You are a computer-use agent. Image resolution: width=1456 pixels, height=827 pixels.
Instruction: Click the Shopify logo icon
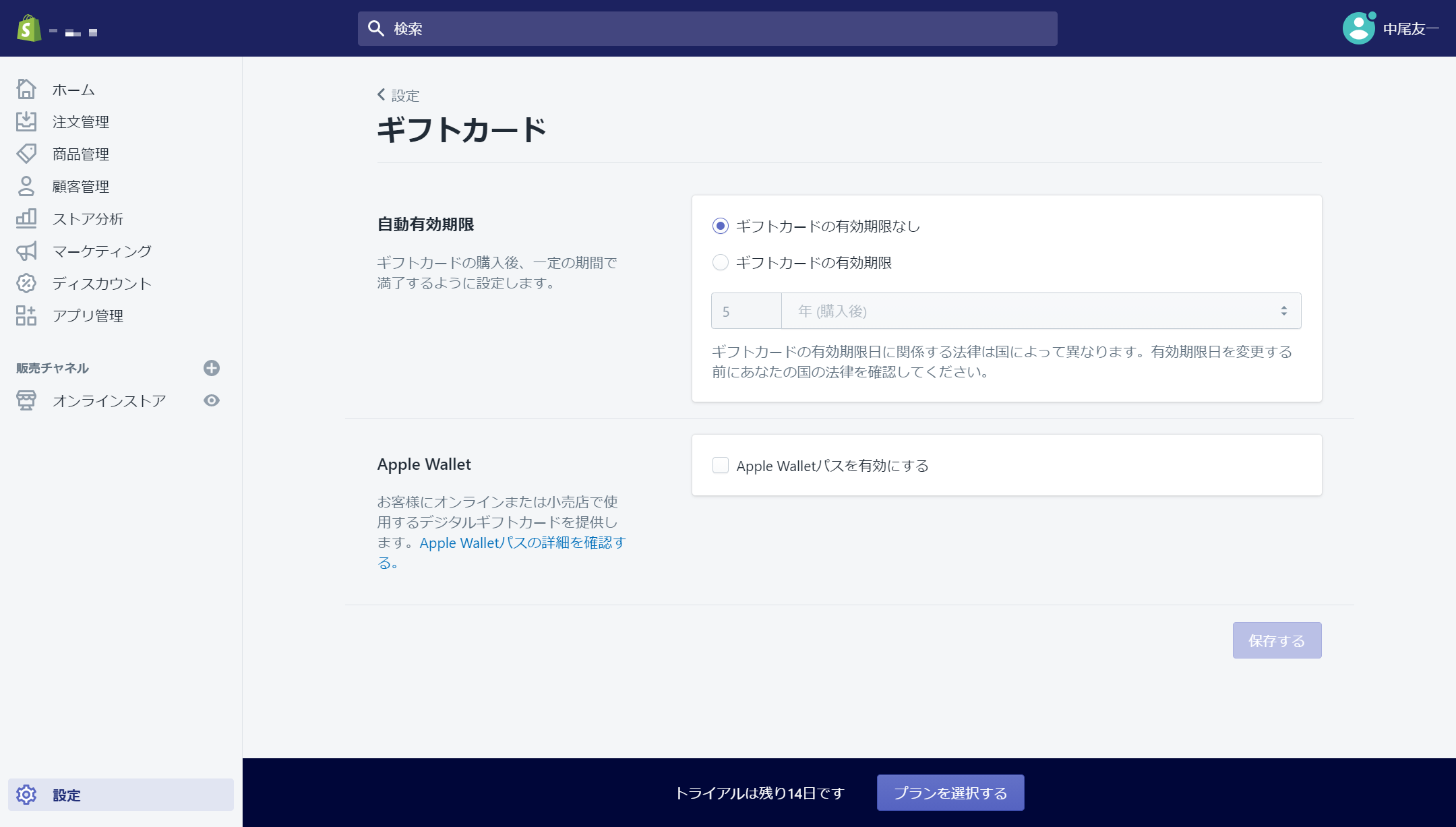(29, 28)
